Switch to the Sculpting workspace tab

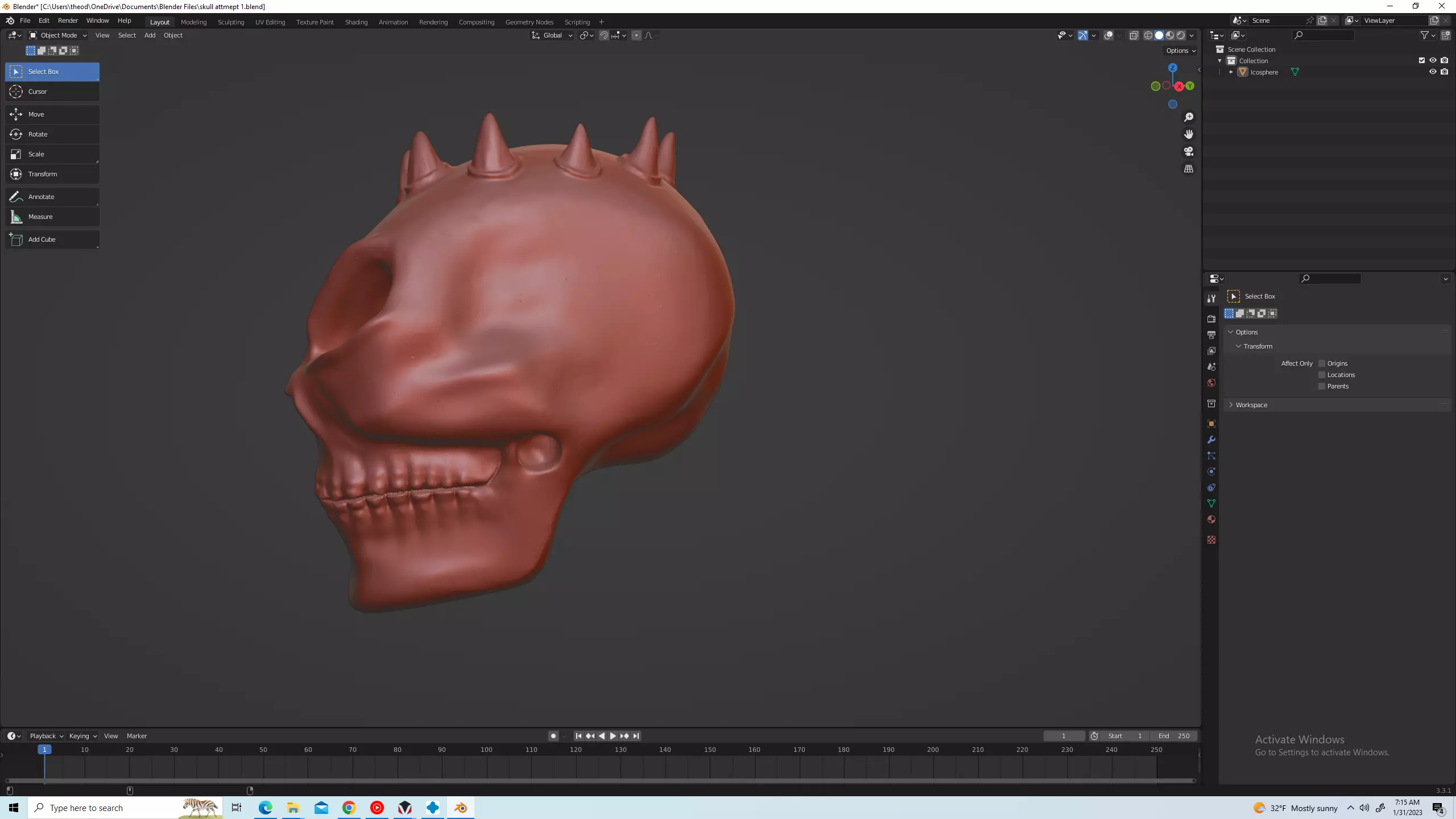[230, 22]
